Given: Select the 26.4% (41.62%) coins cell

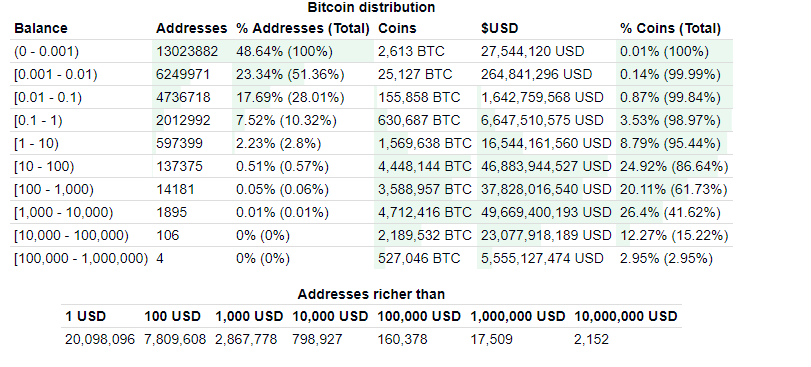Looking at the screenshot, I should [x=670, y=212].
